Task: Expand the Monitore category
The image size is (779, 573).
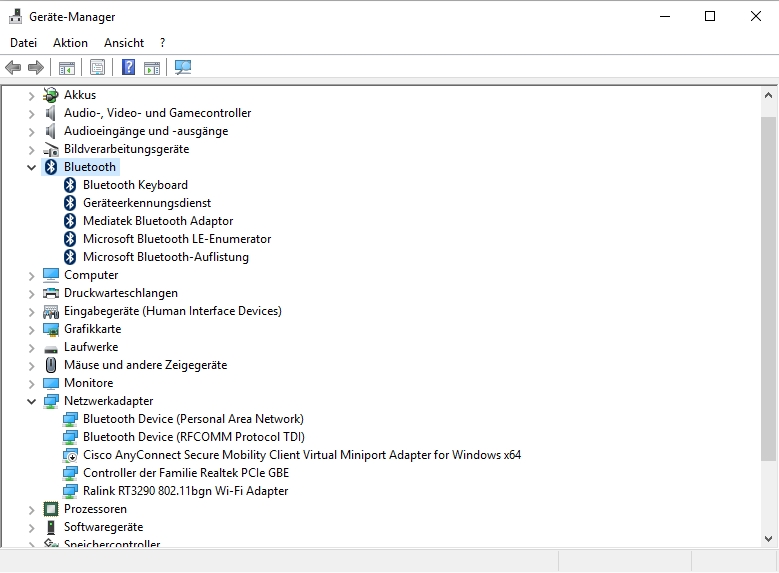Action: [31, 384]
